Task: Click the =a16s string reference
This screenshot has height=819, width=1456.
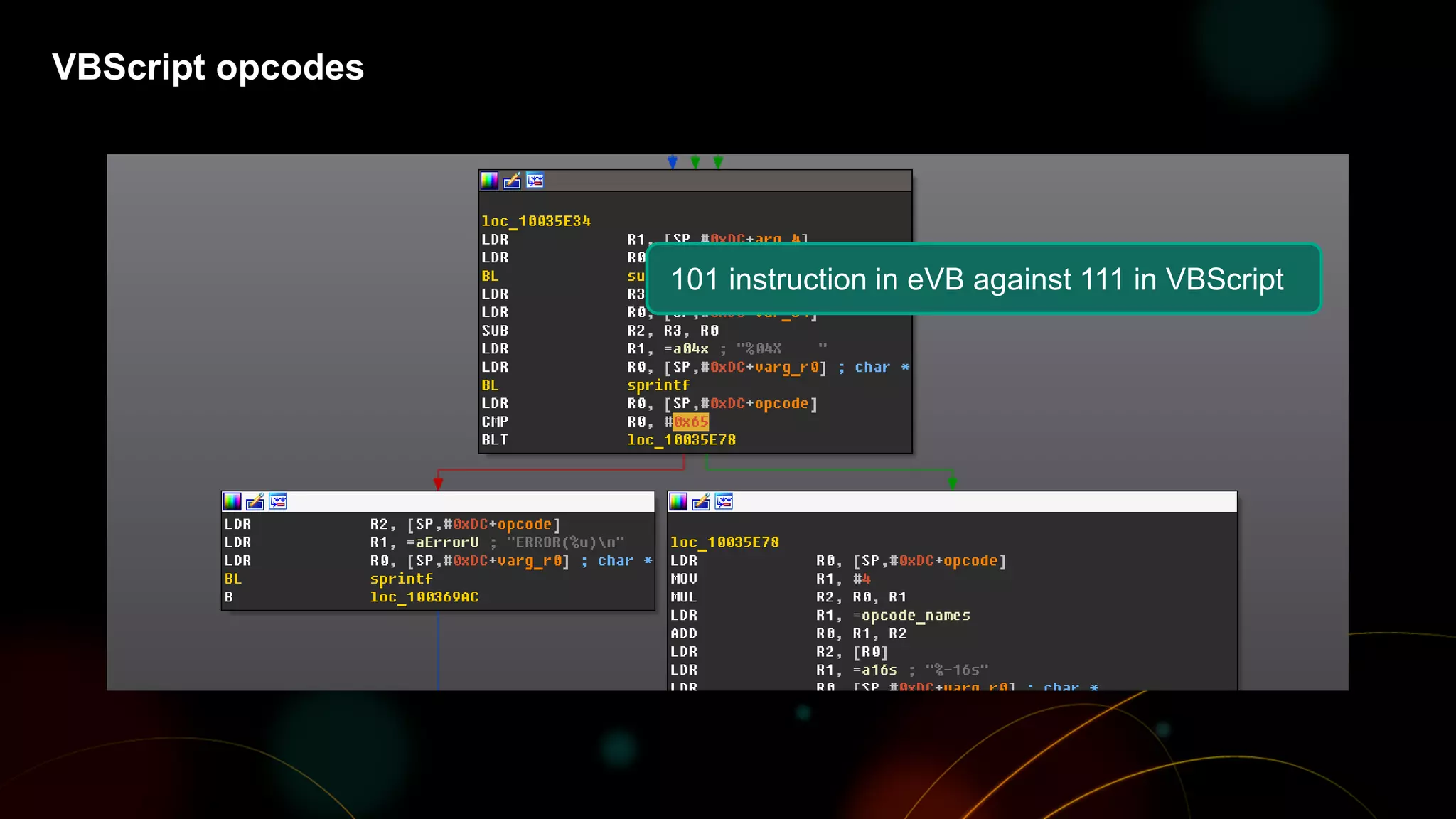Action: 874,670
